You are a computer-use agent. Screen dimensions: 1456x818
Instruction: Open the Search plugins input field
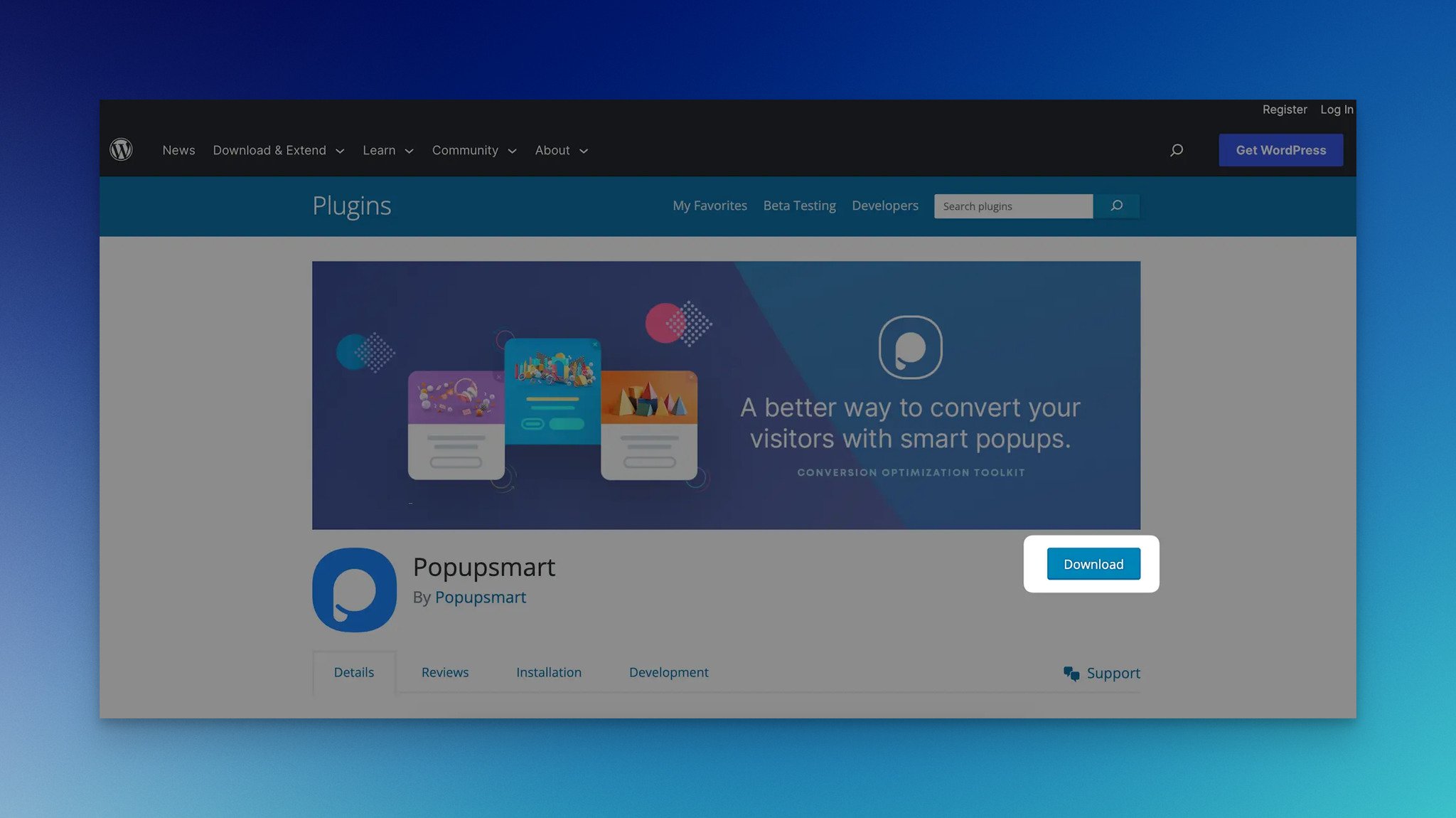(x=1013, y=206)
